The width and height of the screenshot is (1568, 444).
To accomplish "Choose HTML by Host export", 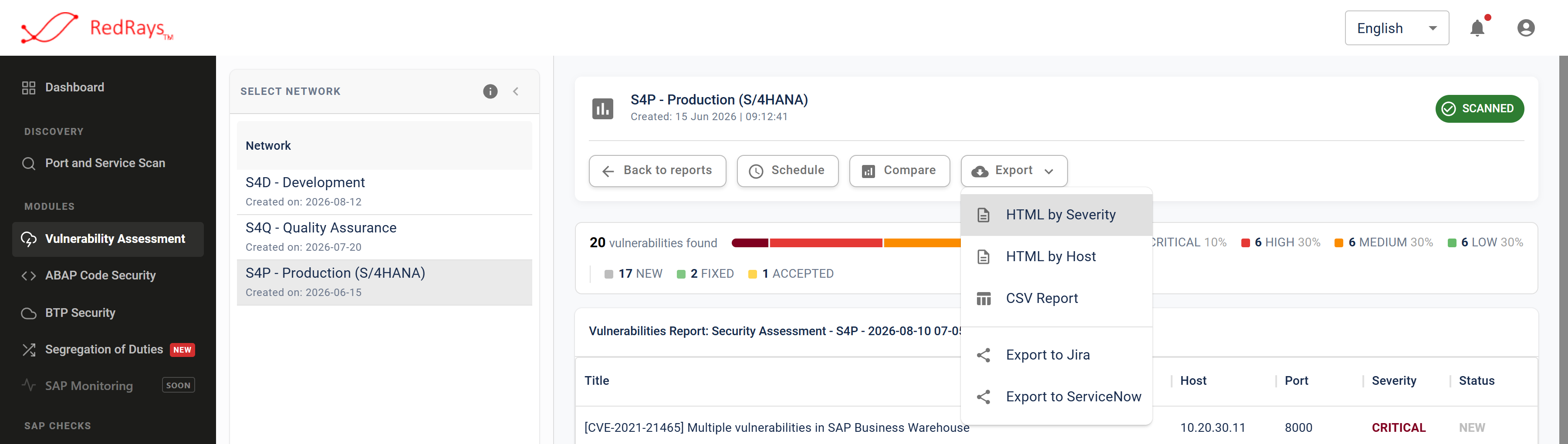I will [1056, 257].
